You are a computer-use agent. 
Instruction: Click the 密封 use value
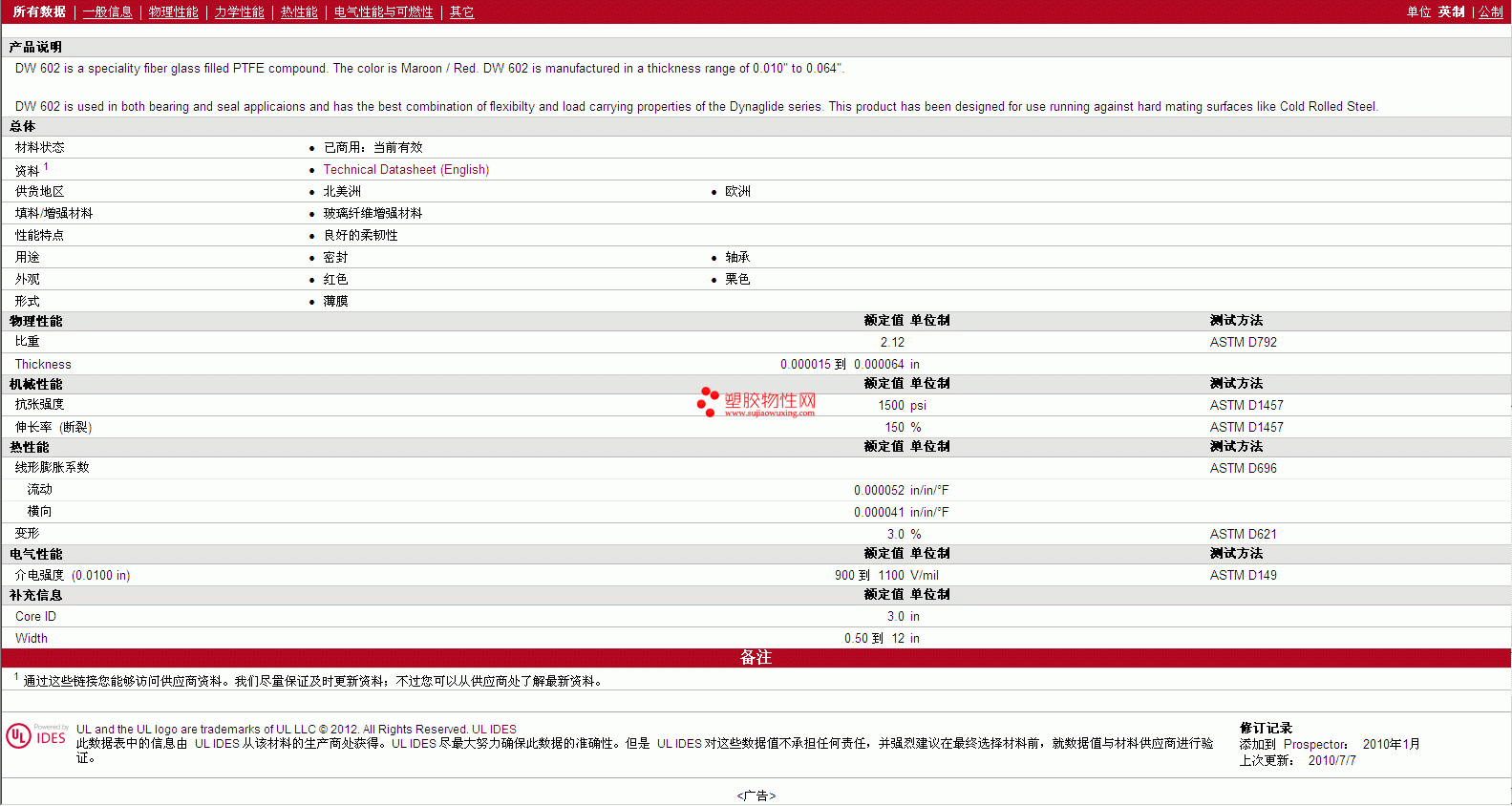[x=335, y=257]
